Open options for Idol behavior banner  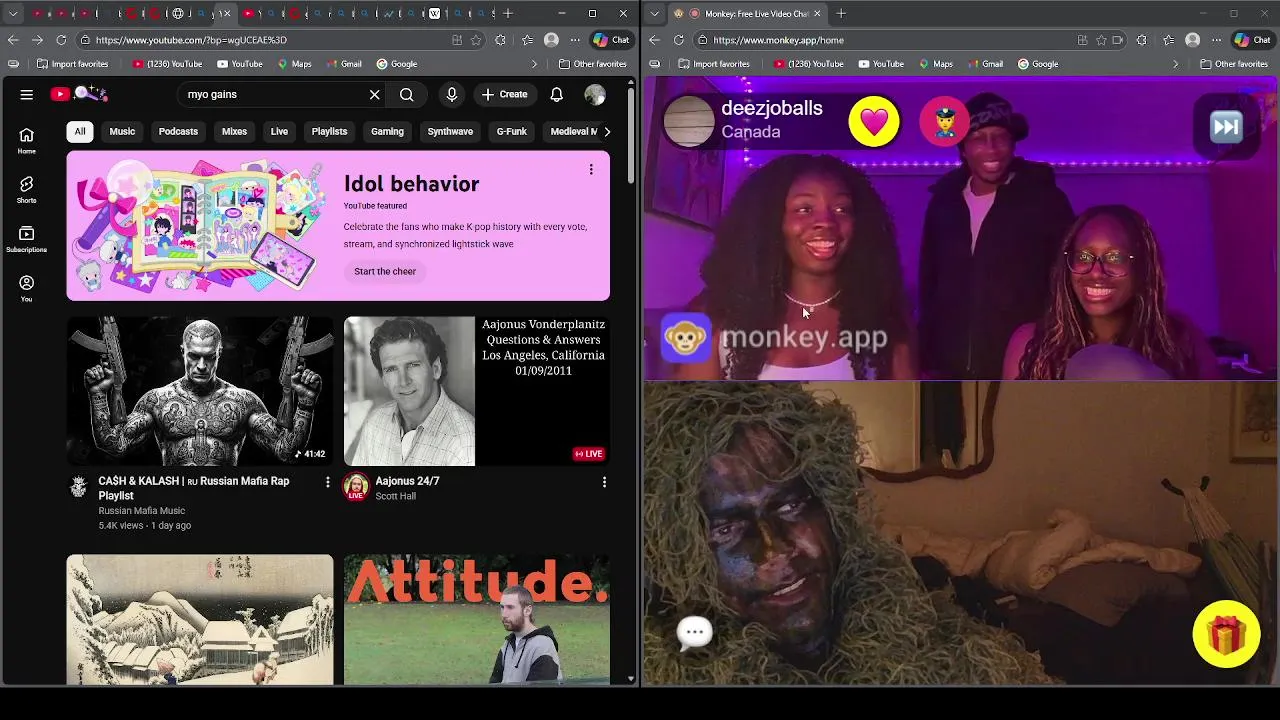(x=591, y=169)
